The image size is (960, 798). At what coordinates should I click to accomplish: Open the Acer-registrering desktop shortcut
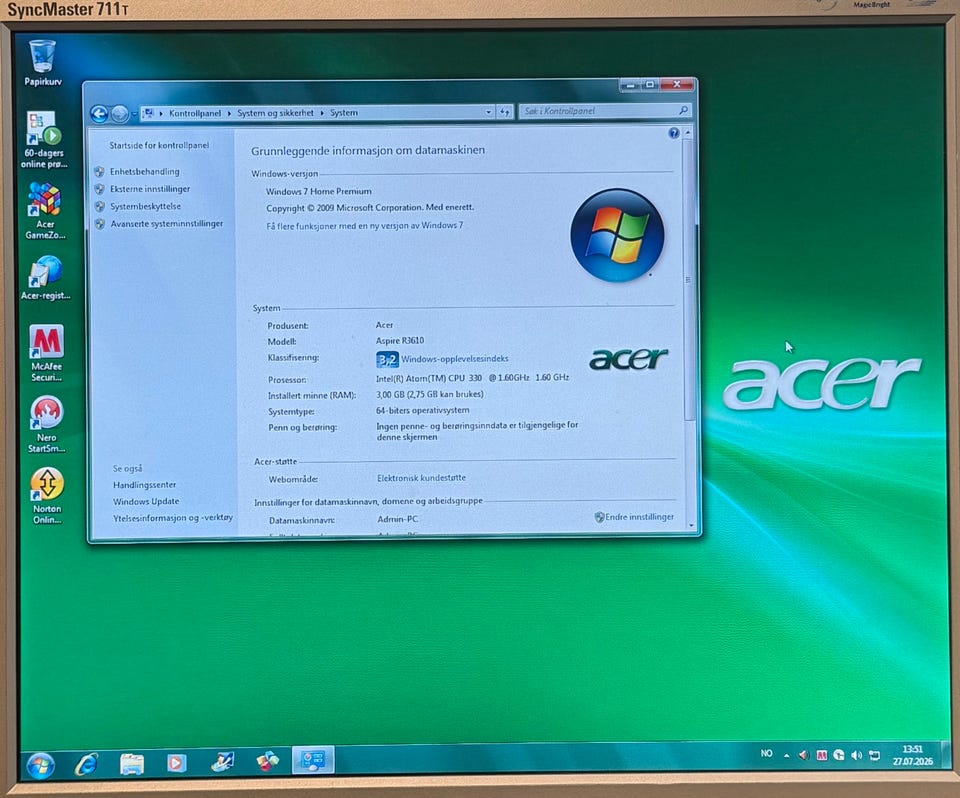tap(45, 278)
